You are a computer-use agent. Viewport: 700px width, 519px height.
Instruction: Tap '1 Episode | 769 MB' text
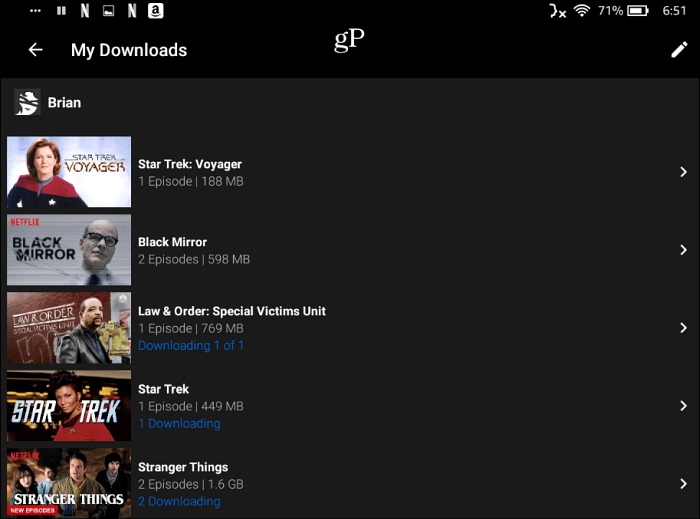pyautogui.click(x=191, y=328)
